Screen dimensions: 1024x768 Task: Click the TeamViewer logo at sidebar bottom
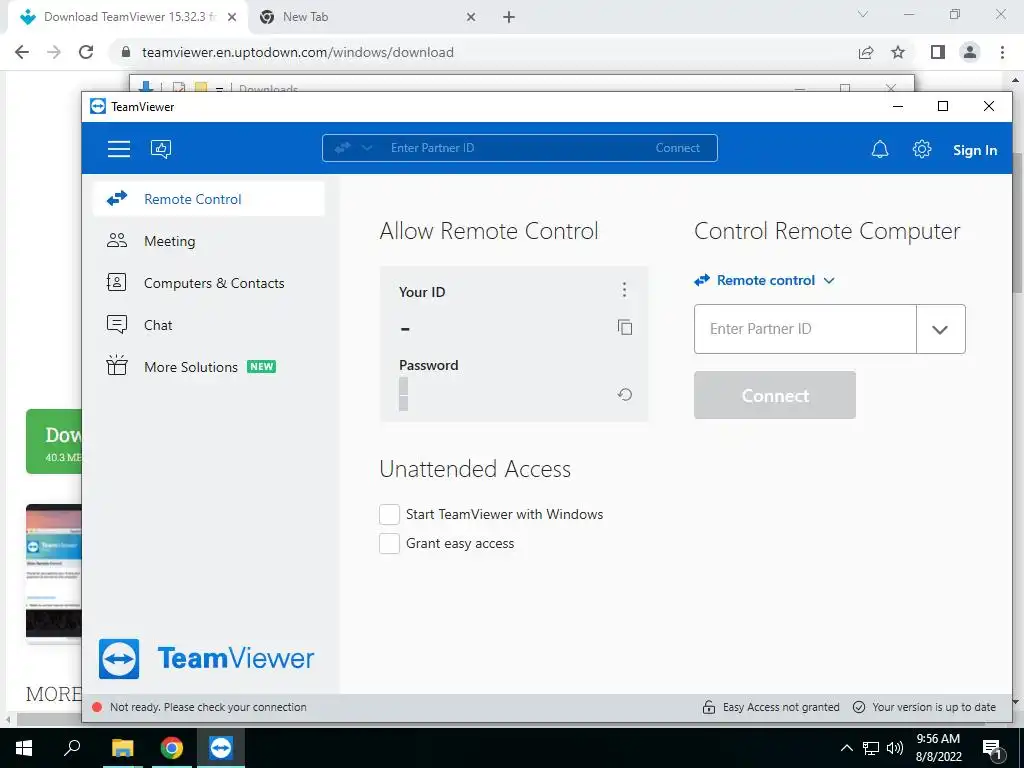tap(206, 658)
